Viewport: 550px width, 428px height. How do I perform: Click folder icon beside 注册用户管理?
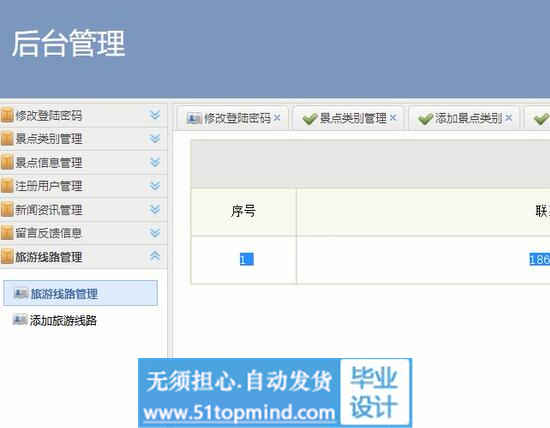(x=7, y=186)
